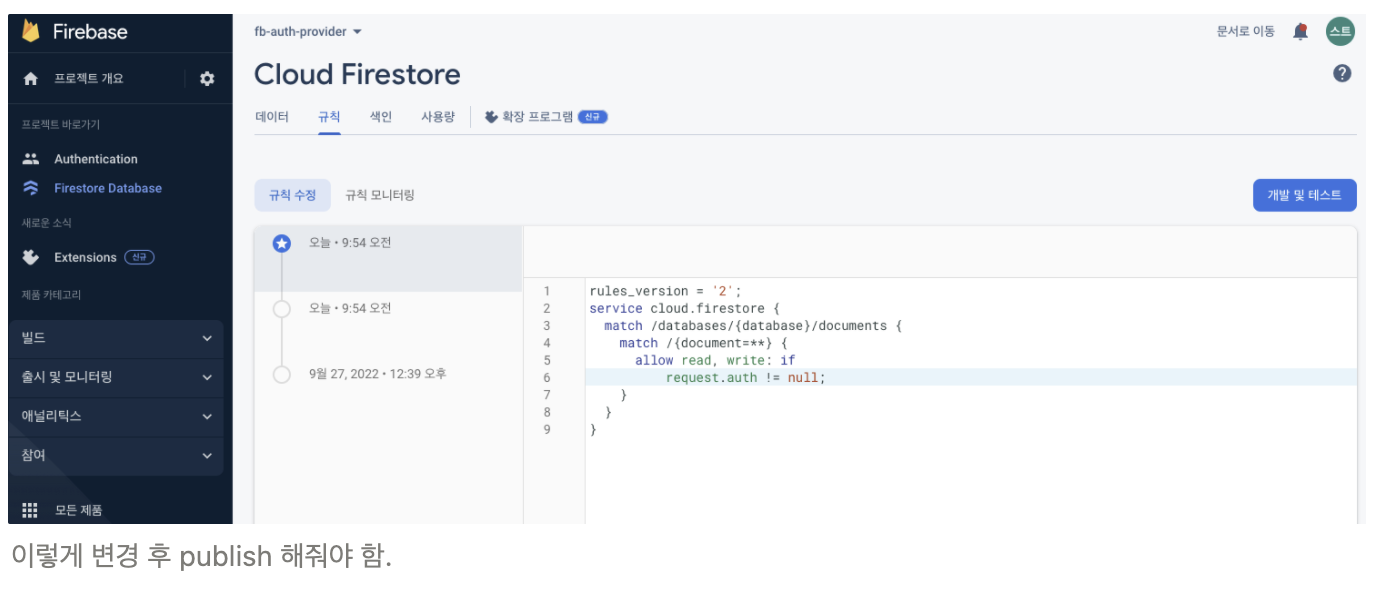Collapse the 애널리틱스 section
The image size is (1388, 592).
pyautogui.click(x=110, y=416)
